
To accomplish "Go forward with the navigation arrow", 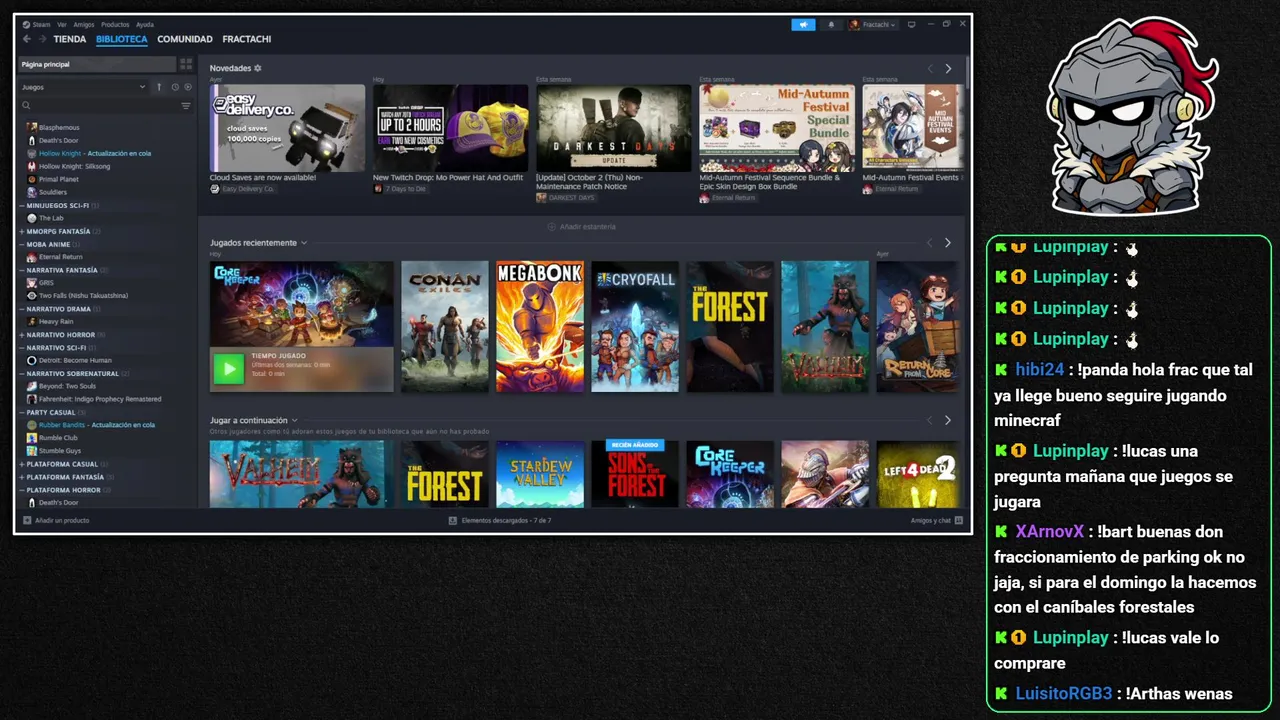I will [42, 39].
